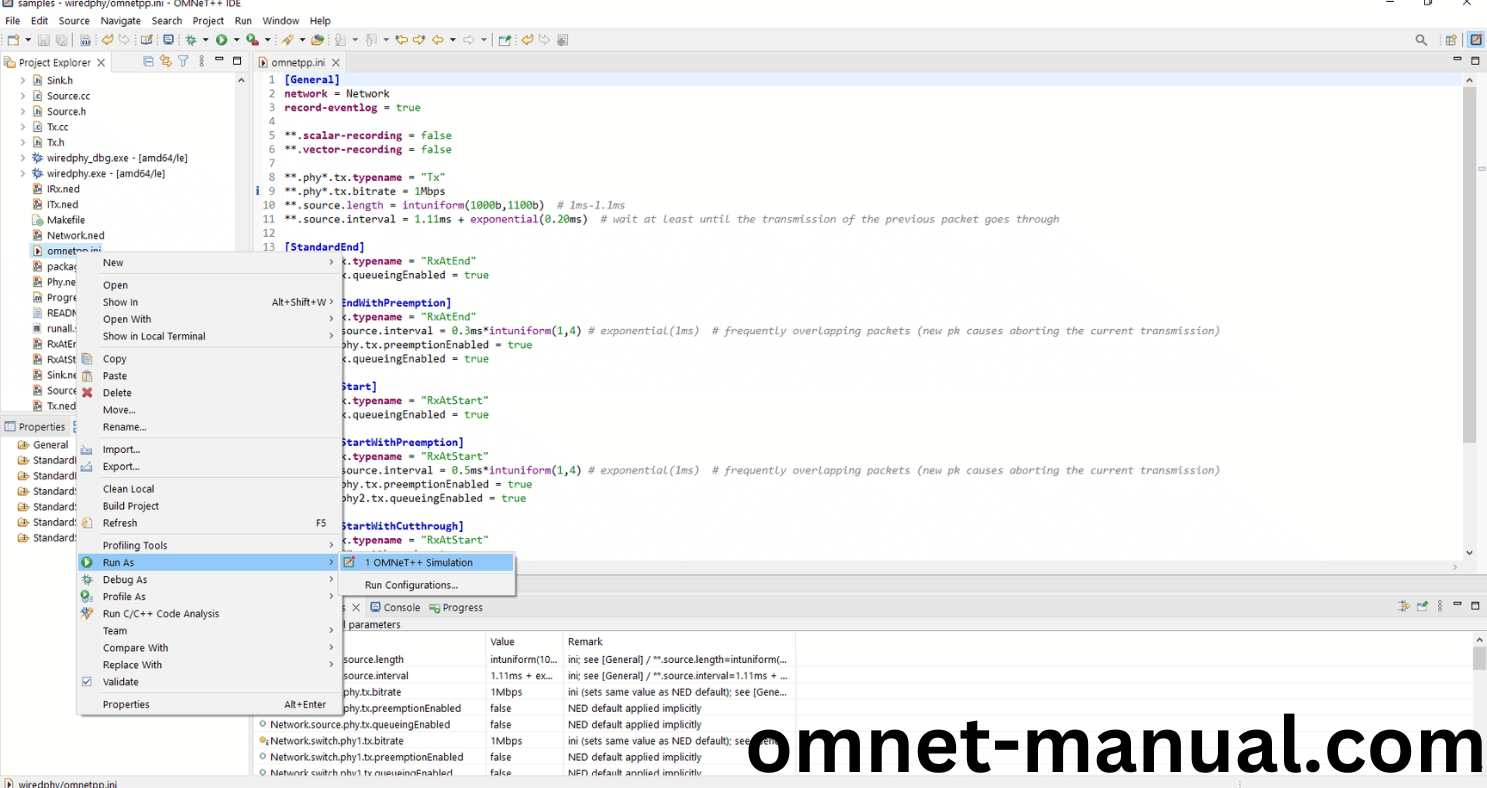Run the simulation using the green Run toolbar icon
The height and width of the screenshot is (788, 1487).
220,39
